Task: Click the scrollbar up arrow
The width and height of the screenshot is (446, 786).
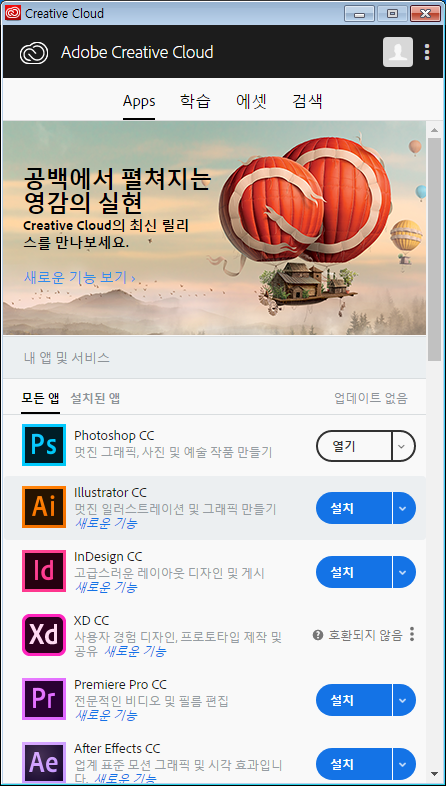Action: 435,129
